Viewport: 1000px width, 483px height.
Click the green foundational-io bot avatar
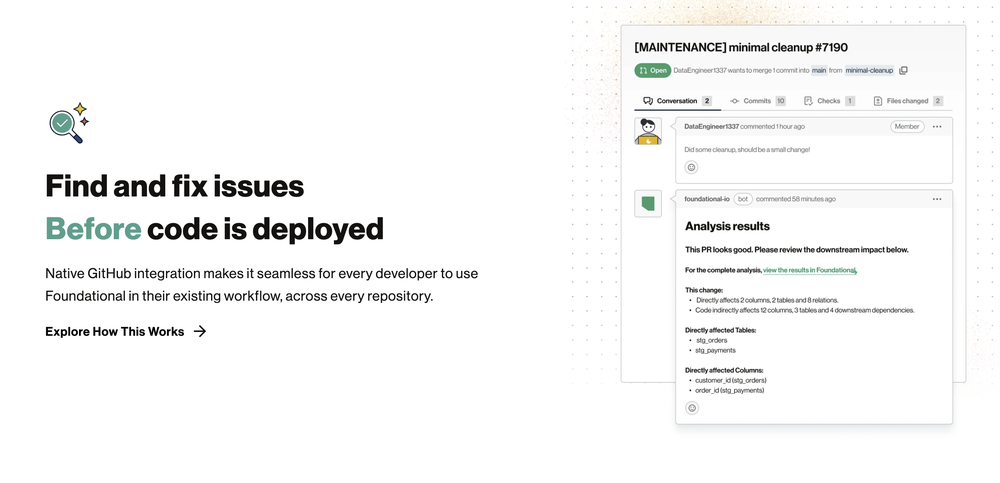point(648,204)
